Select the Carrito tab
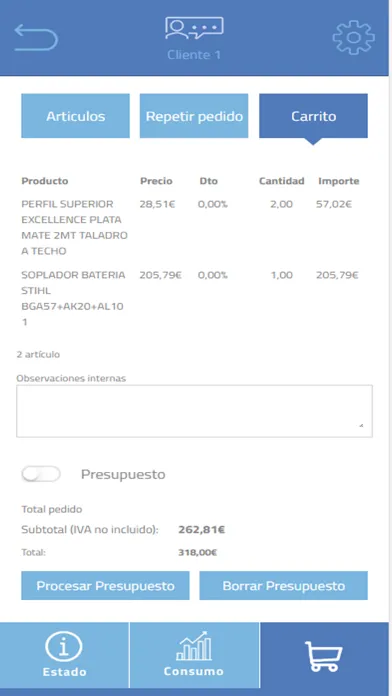Screen dimensions: 392x696 tap(313, 116)
